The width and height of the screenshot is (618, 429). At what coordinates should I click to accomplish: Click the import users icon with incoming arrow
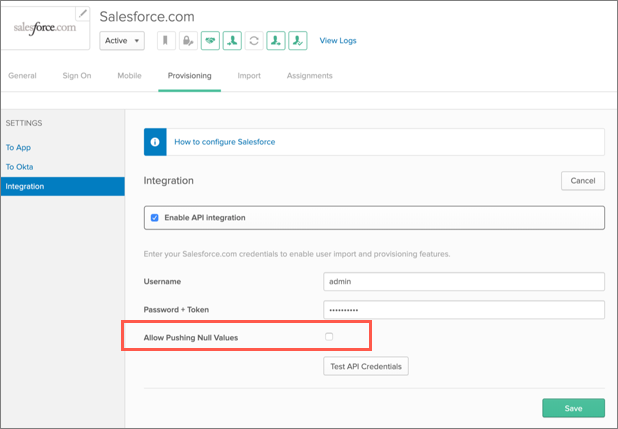232,41
